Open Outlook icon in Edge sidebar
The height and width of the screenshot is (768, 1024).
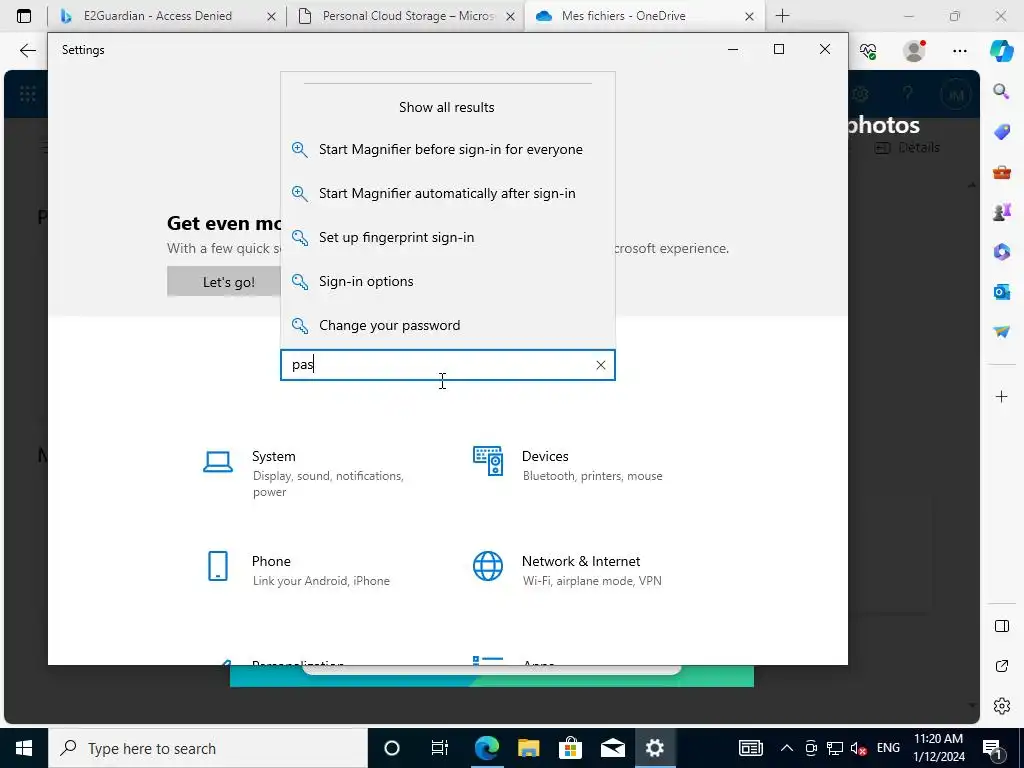[x=1001, y=291]
